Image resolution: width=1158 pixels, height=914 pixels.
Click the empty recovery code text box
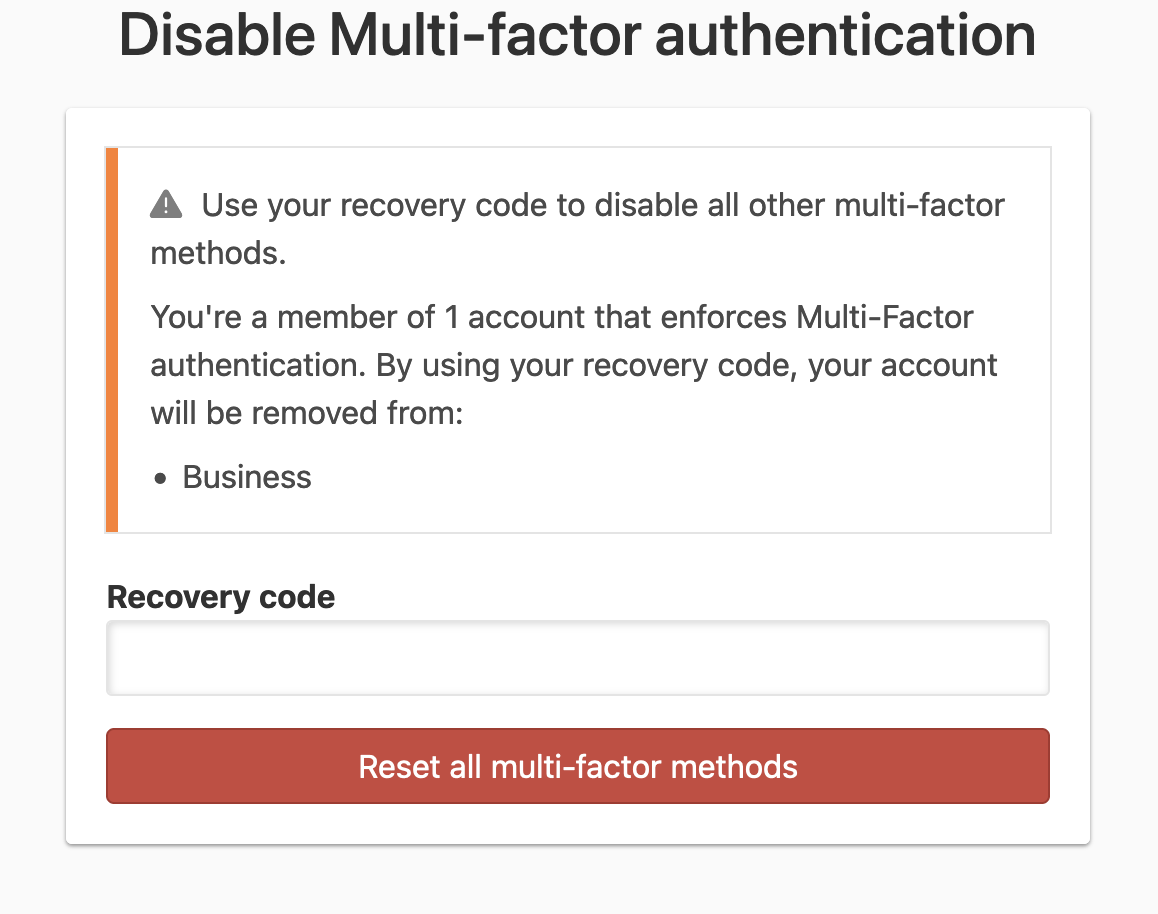tap(578, 657)
